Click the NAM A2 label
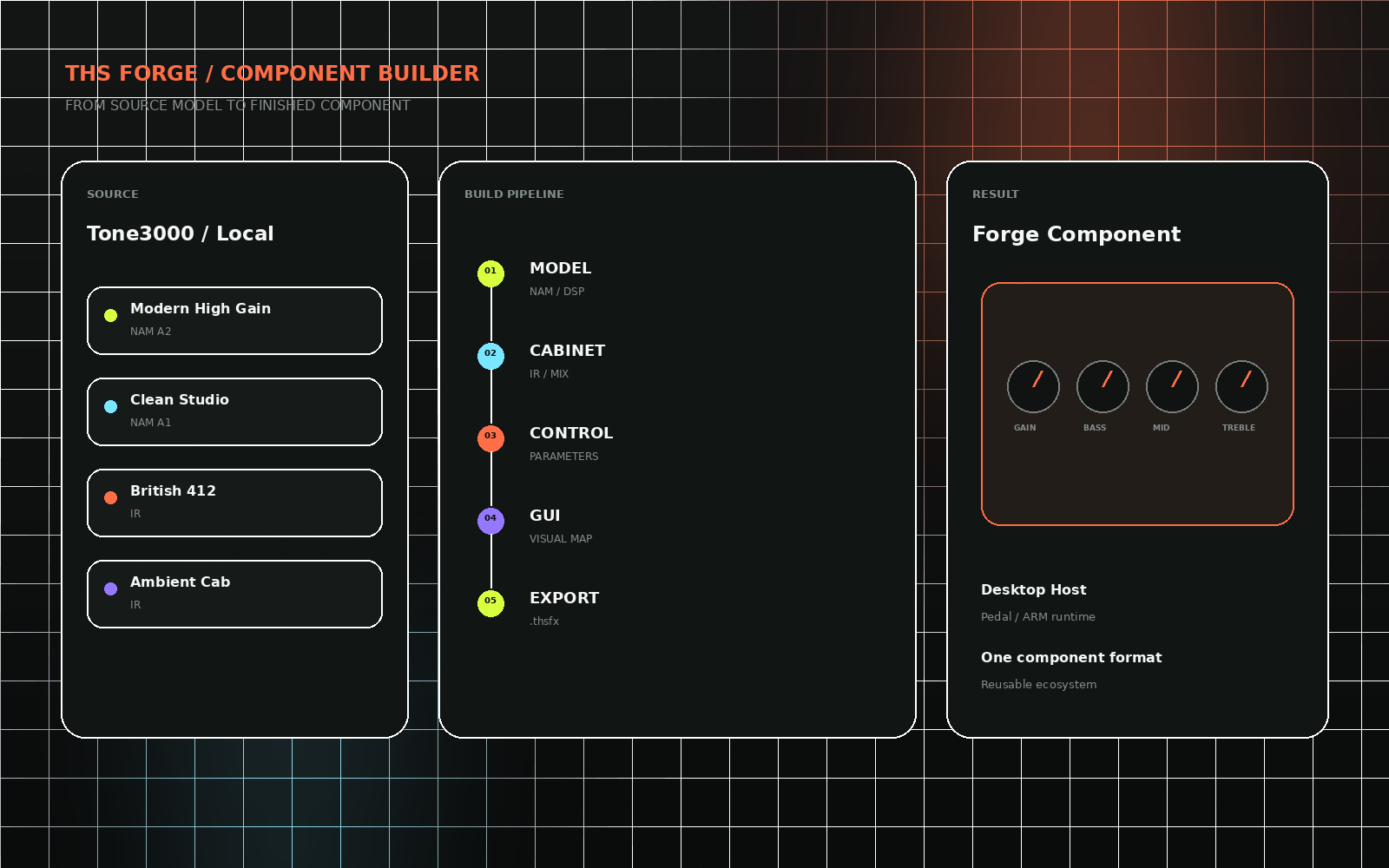Screen dimensions: 1389x868 [x=150, y=332]
